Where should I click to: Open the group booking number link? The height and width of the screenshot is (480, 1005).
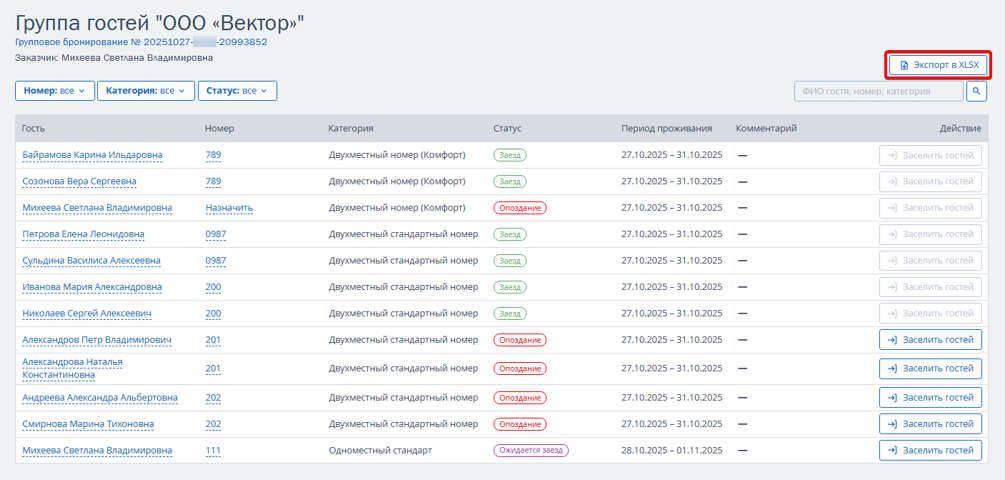(x=141, y=42)
